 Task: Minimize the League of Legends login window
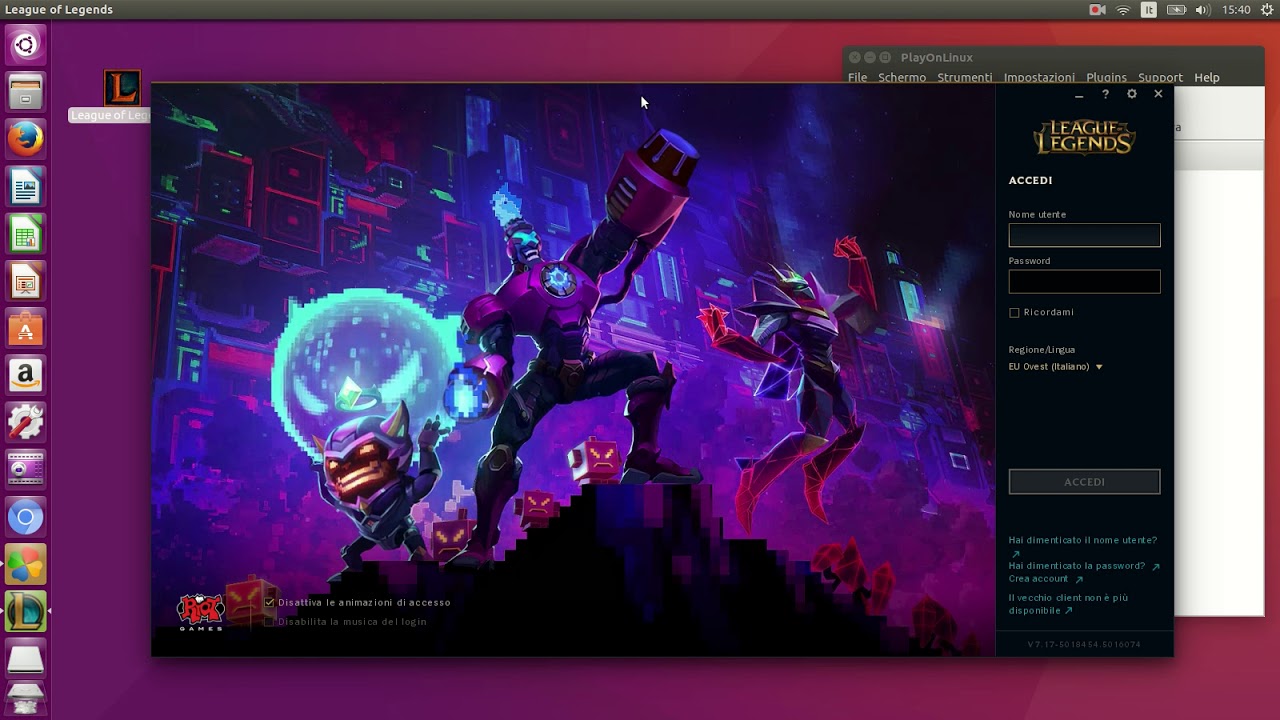[x=1079, y=95]
